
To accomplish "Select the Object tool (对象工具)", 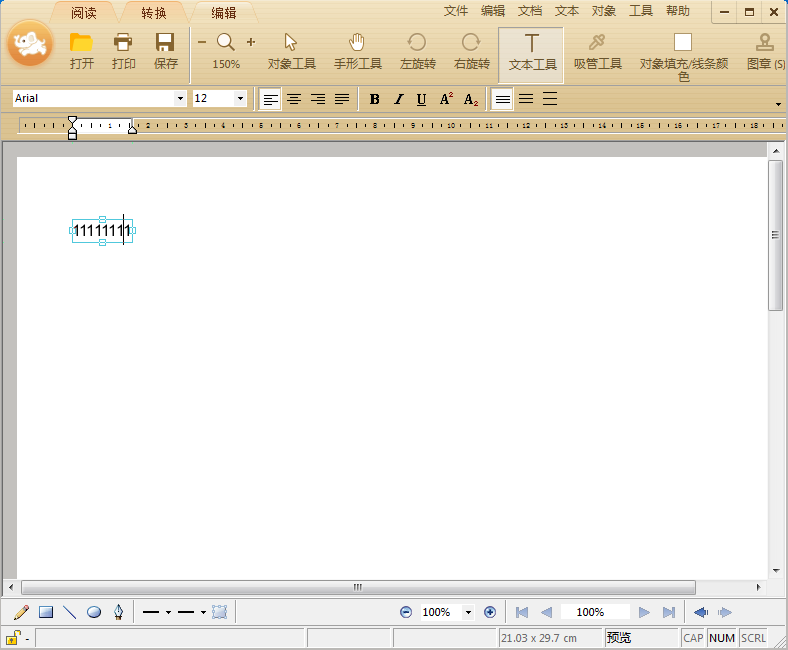I will point(291,43).
